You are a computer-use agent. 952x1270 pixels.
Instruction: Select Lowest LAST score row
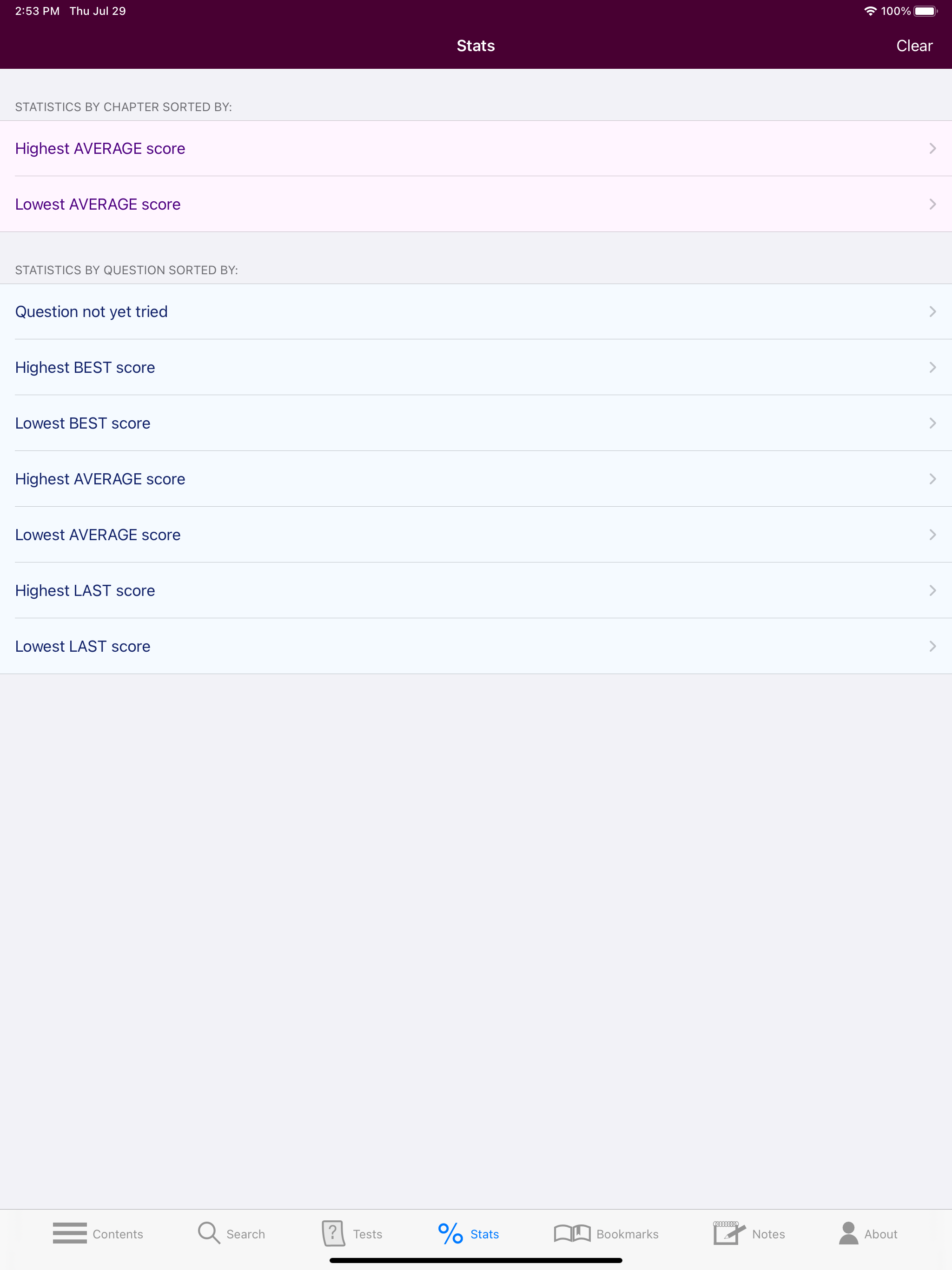(x=476, y=645)
